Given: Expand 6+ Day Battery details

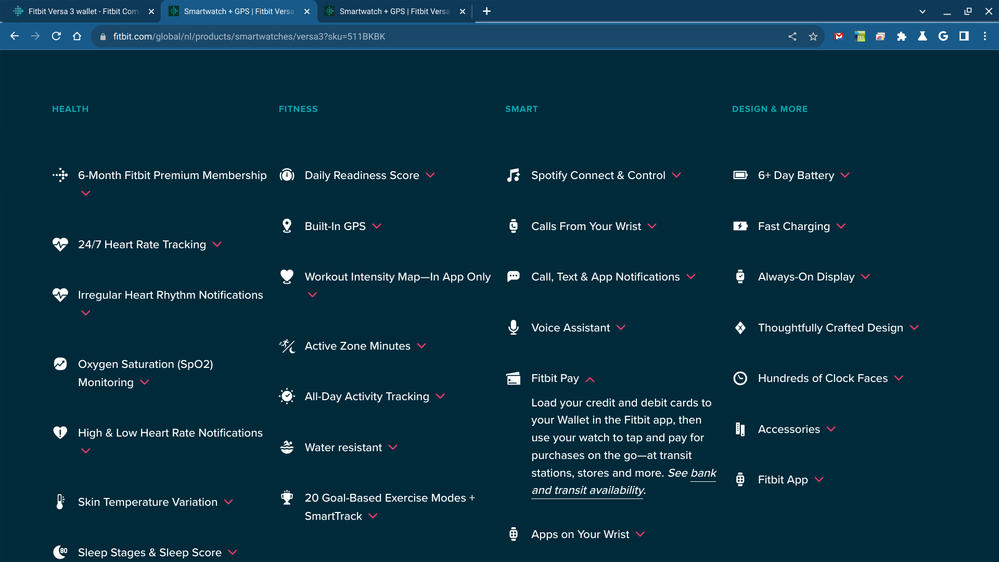Looking at the screenshot, I should pos(845,175).
